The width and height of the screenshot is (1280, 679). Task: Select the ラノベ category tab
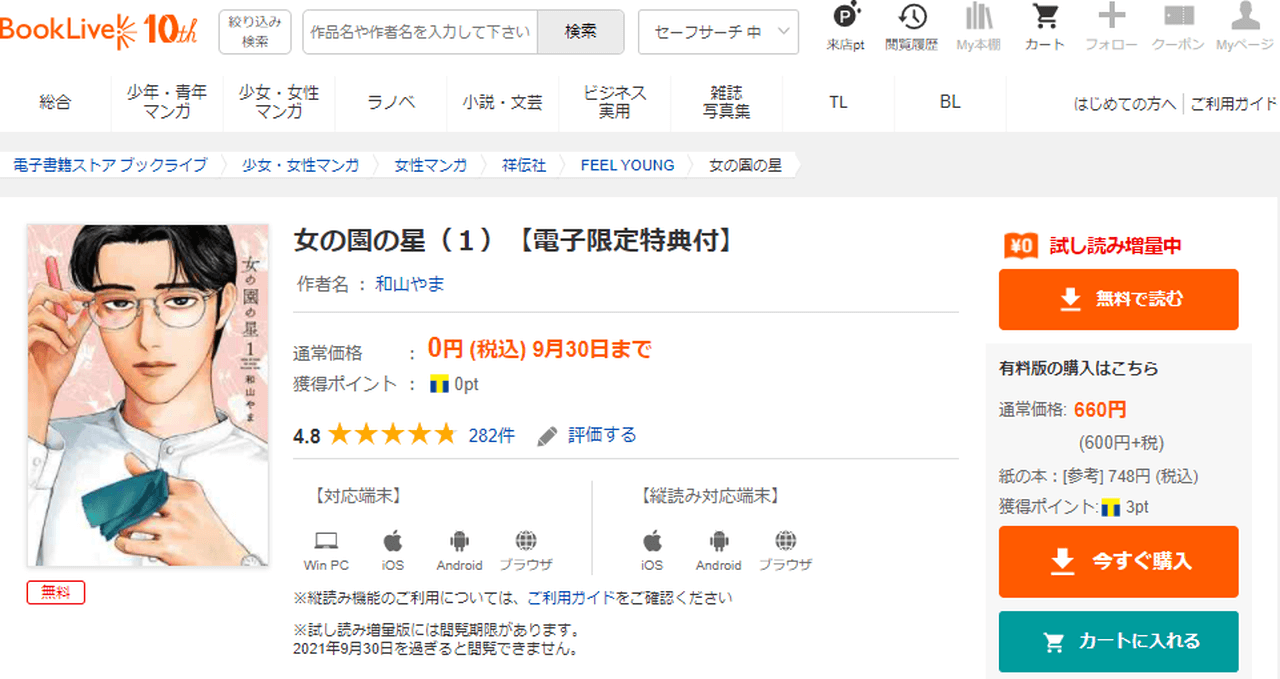coord(391,102)
